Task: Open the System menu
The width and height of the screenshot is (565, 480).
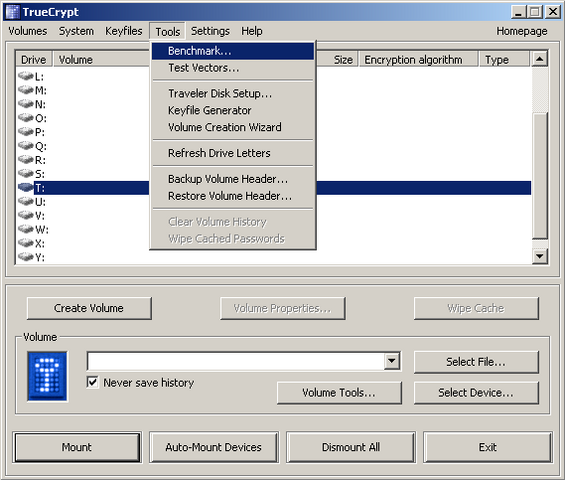Action: point(76,31)
